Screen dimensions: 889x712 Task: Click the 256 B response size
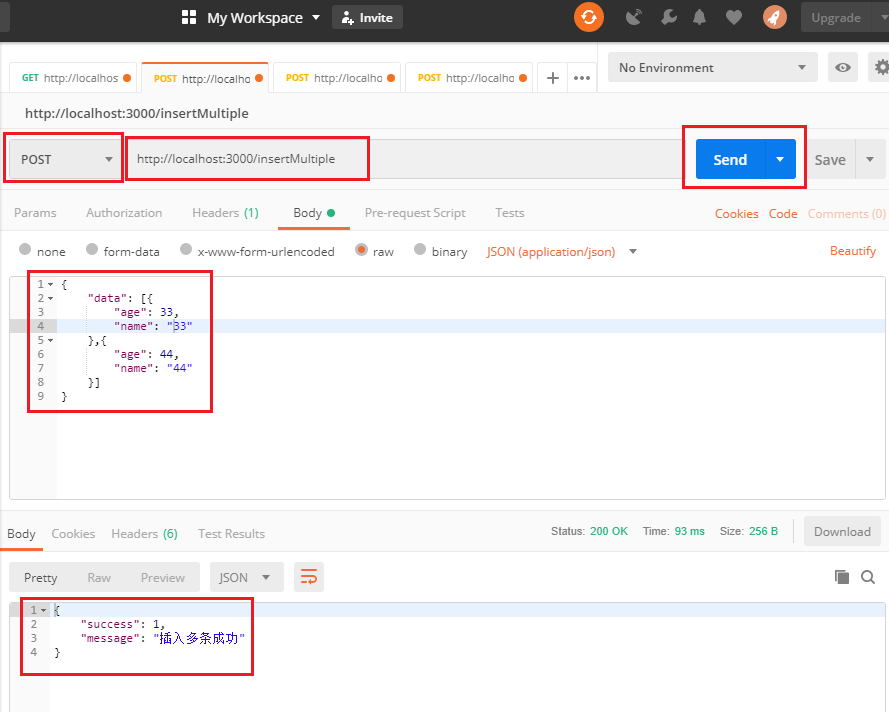763,531
